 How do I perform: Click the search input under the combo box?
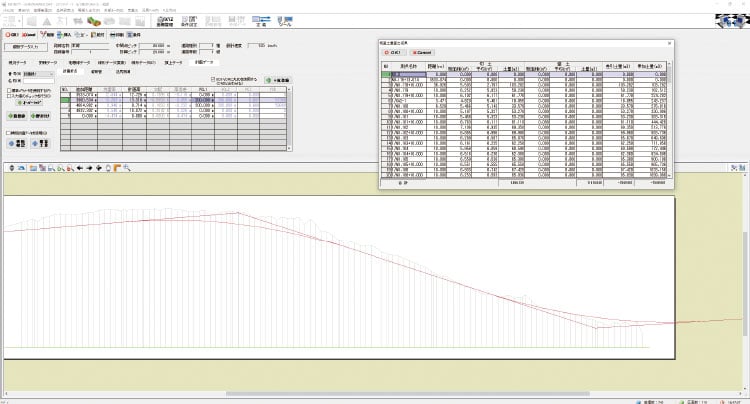coord(38,81)
